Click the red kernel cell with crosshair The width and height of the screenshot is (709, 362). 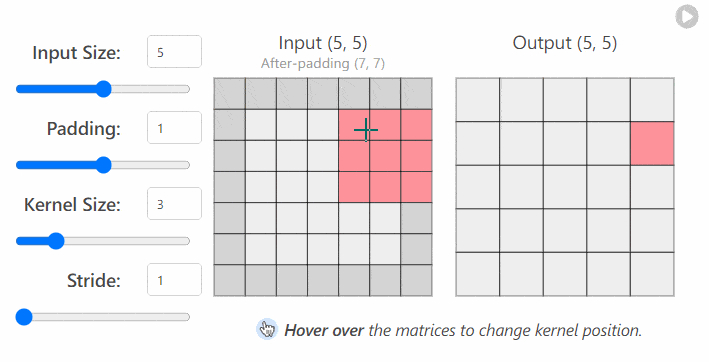[x=354, y=125]
